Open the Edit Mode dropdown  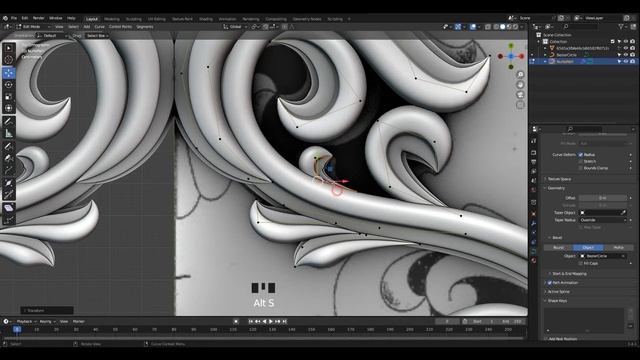(34, 27)
